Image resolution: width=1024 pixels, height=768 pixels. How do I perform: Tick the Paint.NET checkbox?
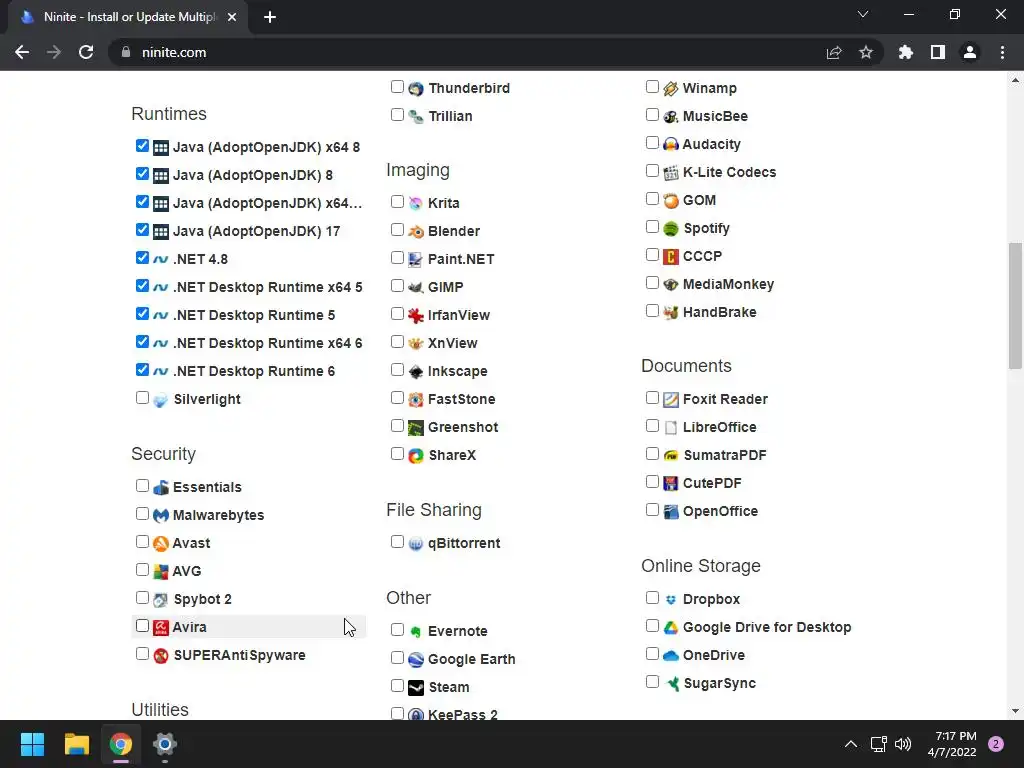tap(397, 258)
